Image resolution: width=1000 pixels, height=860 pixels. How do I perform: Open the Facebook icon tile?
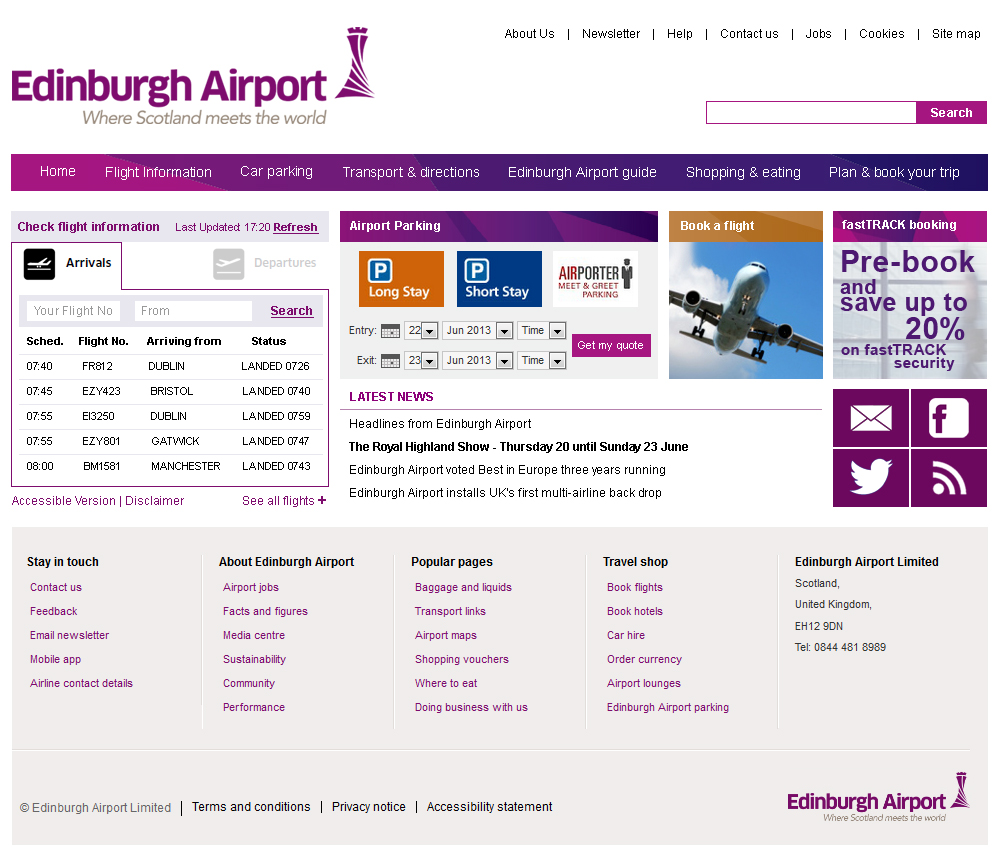coord(948,418)
